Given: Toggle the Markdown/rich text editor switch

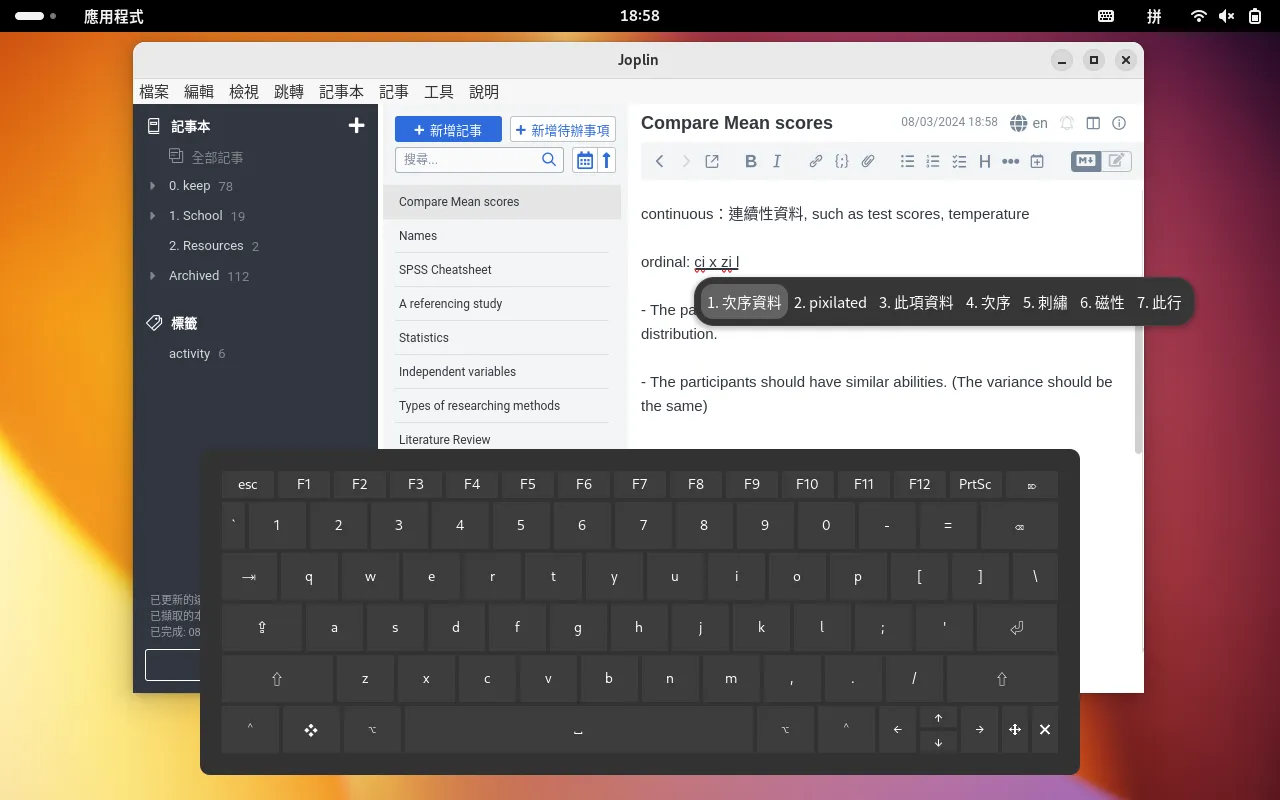Looking at the screenshot, I should (1100, 161).
